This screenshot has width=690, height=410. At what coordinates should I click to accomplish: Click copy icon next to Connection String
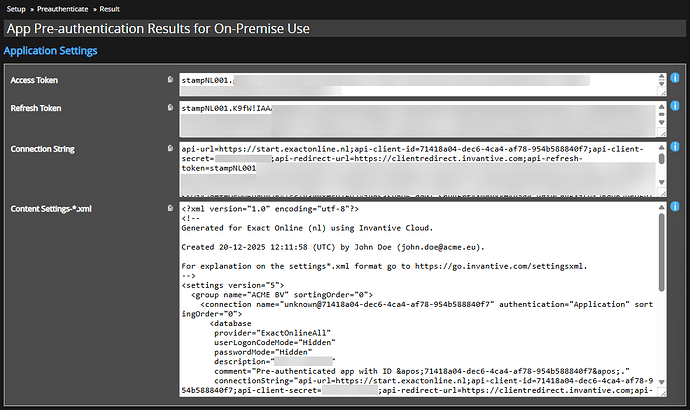pyautogui.click(x=171, y=148)
